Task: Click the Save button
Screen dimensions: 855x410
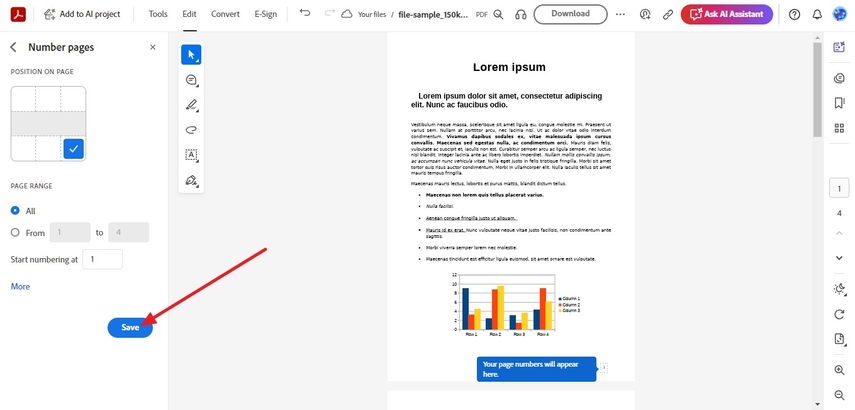Action: 130,327
